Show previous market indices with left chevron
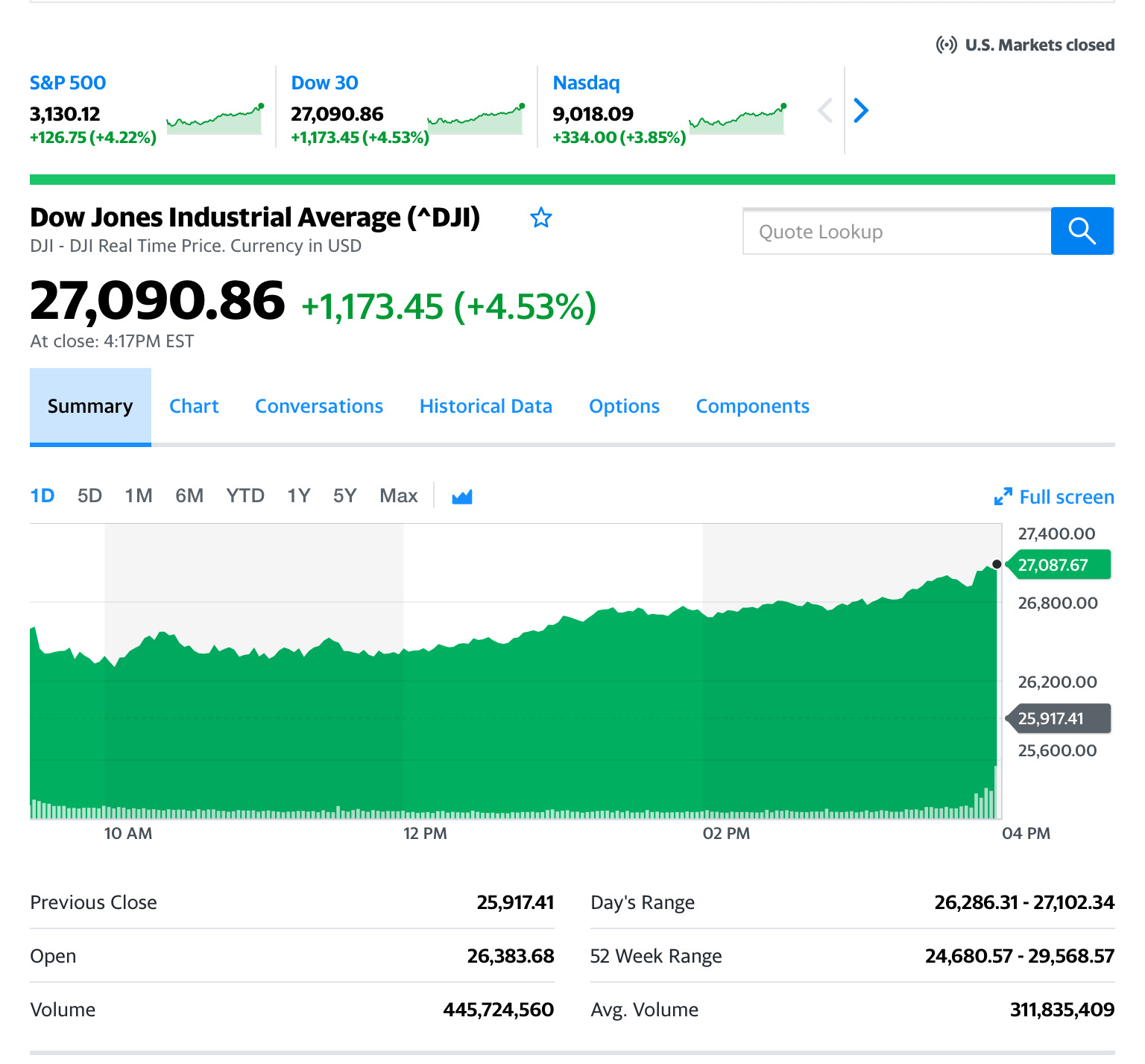This screenshot has height=1064, width=1145. pos(824,110)
